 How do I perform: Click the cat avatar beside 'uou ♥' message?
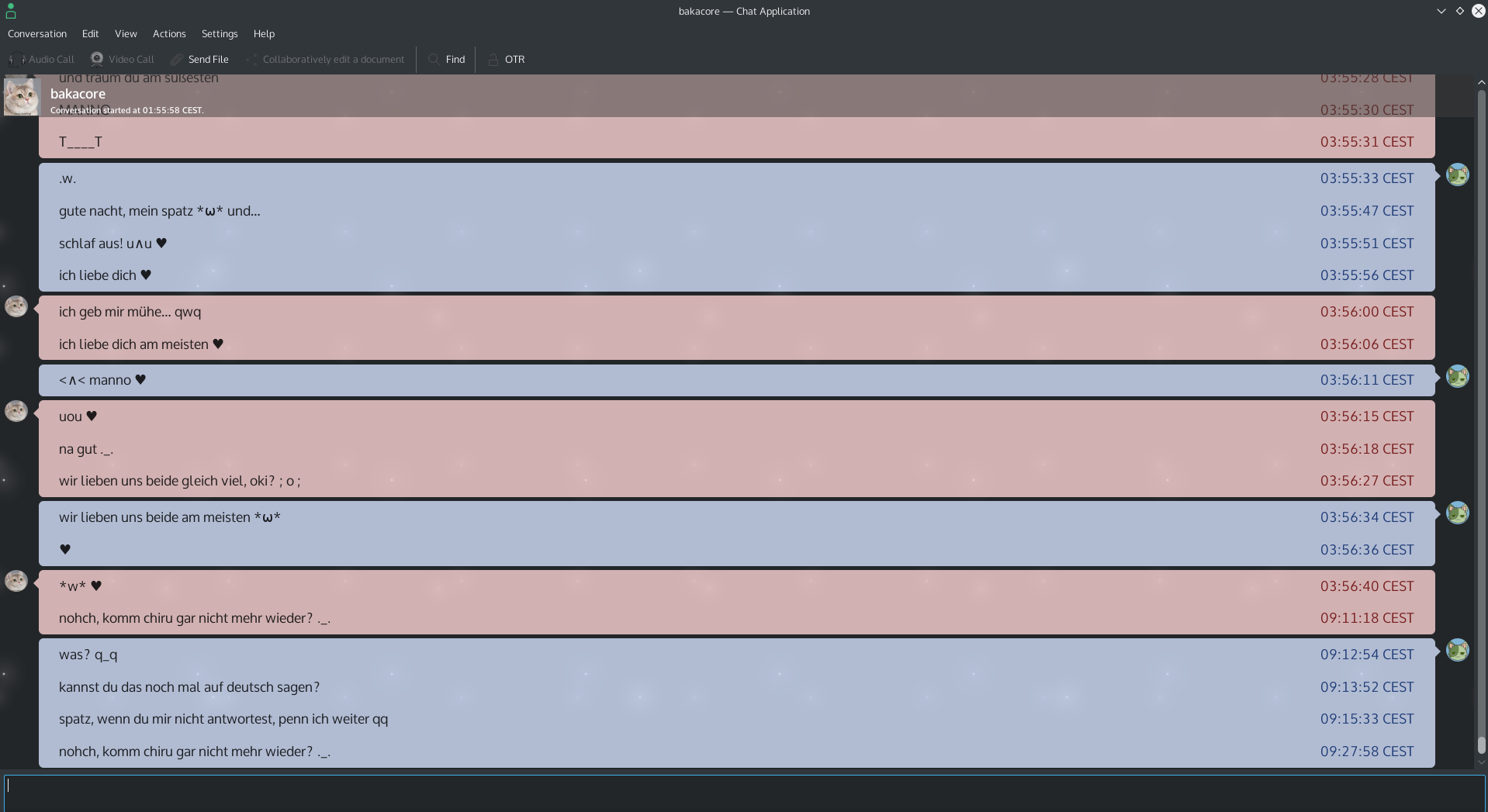point(16,411)
